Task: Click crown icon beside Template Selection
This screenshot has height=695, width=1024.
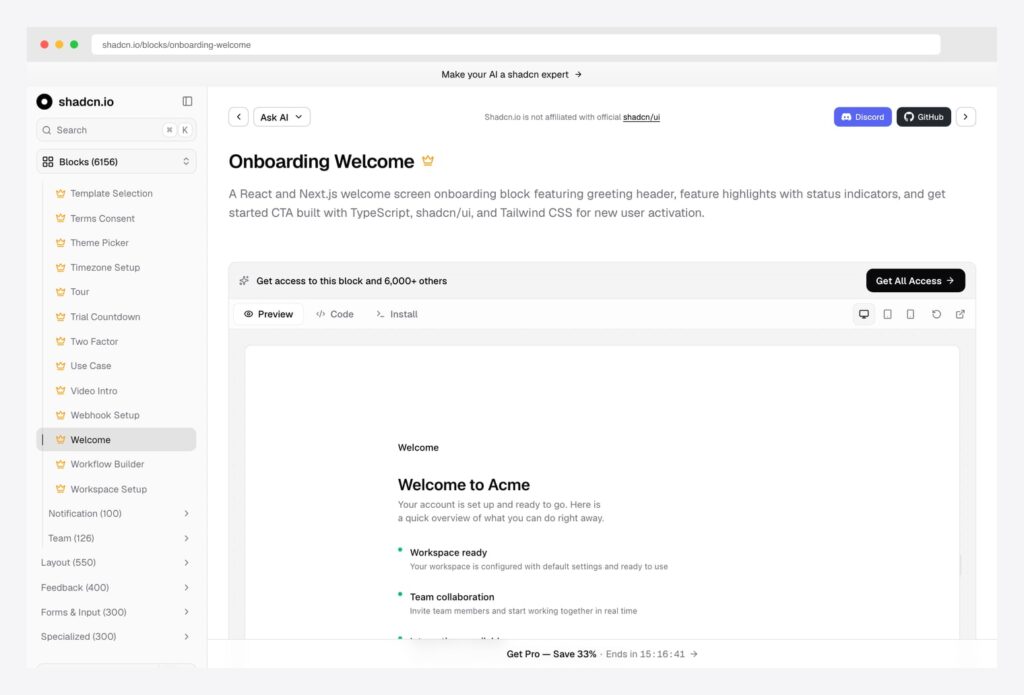Action: [x=61, y=193]
